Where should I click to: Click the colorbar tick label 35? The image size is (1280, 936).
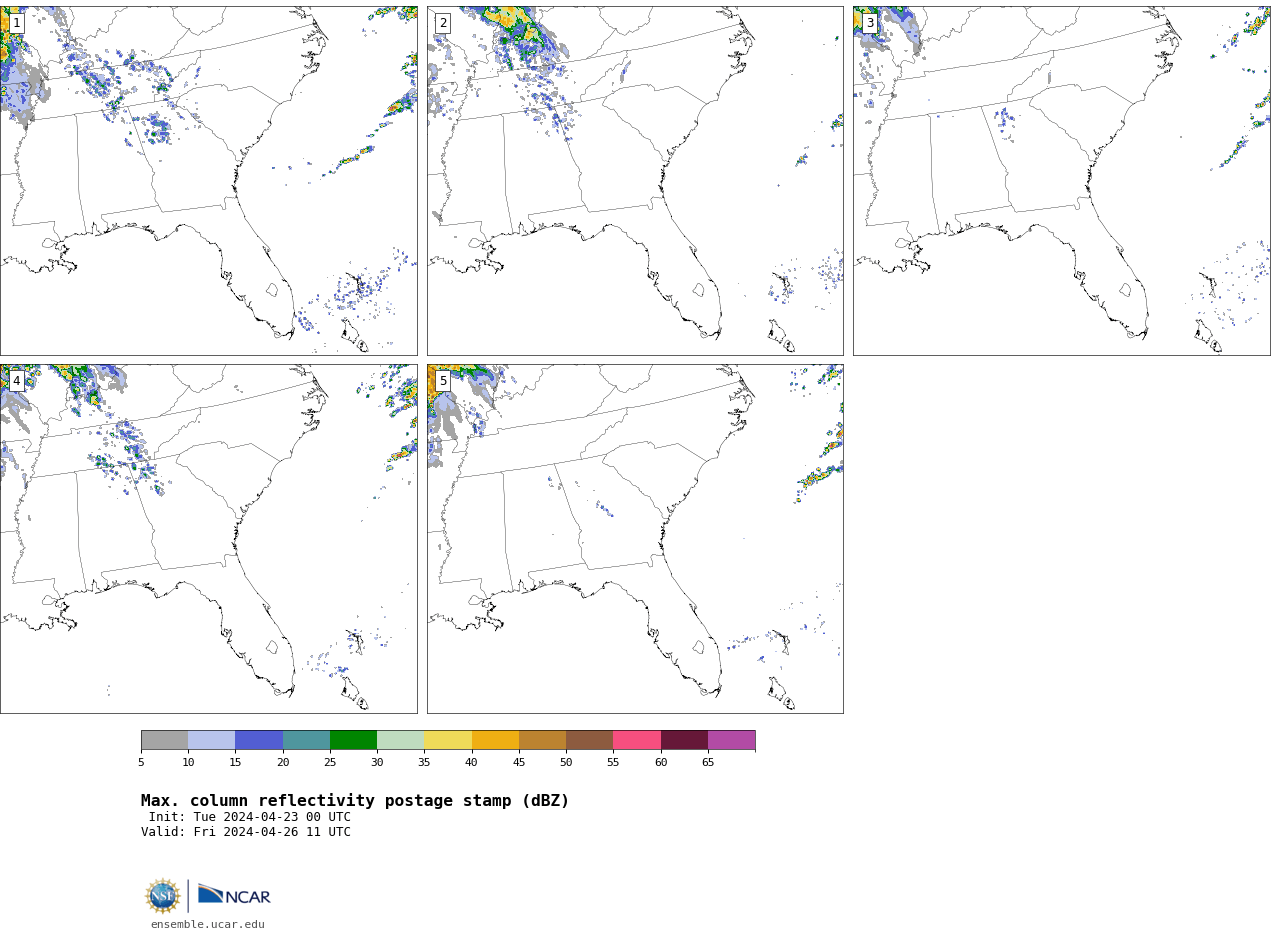[424, 763]
